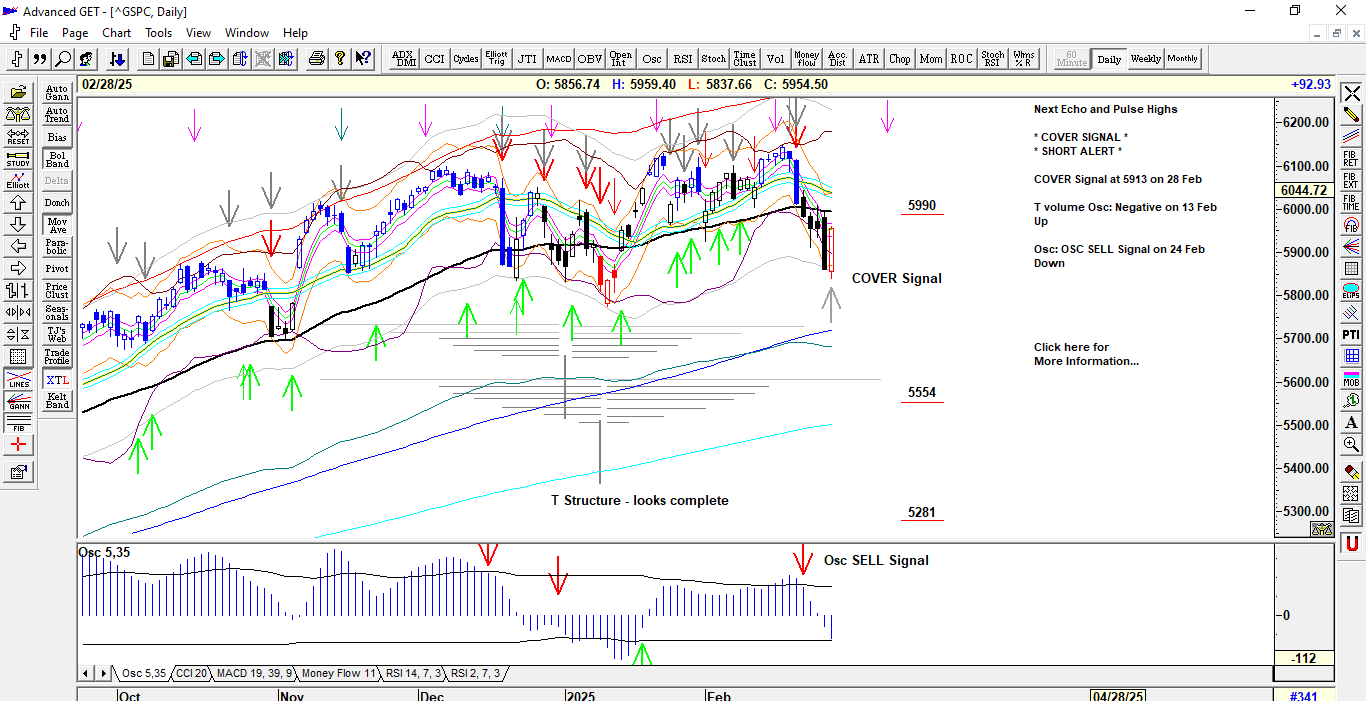The image size is (1366, 701).
Task: Select the Print icon in toolbar
Action: click(317, 59)
